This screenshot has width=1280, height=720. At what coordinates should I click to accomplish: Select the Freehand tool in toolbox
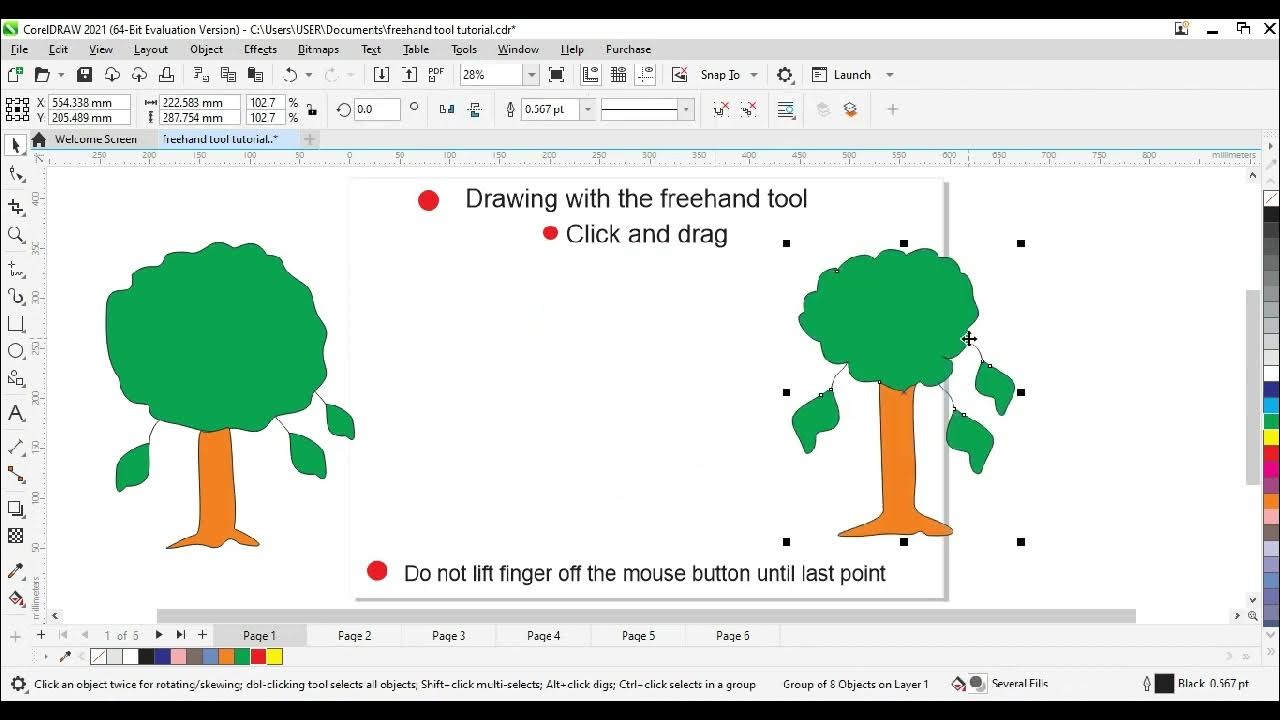click(x=16, y=269)
